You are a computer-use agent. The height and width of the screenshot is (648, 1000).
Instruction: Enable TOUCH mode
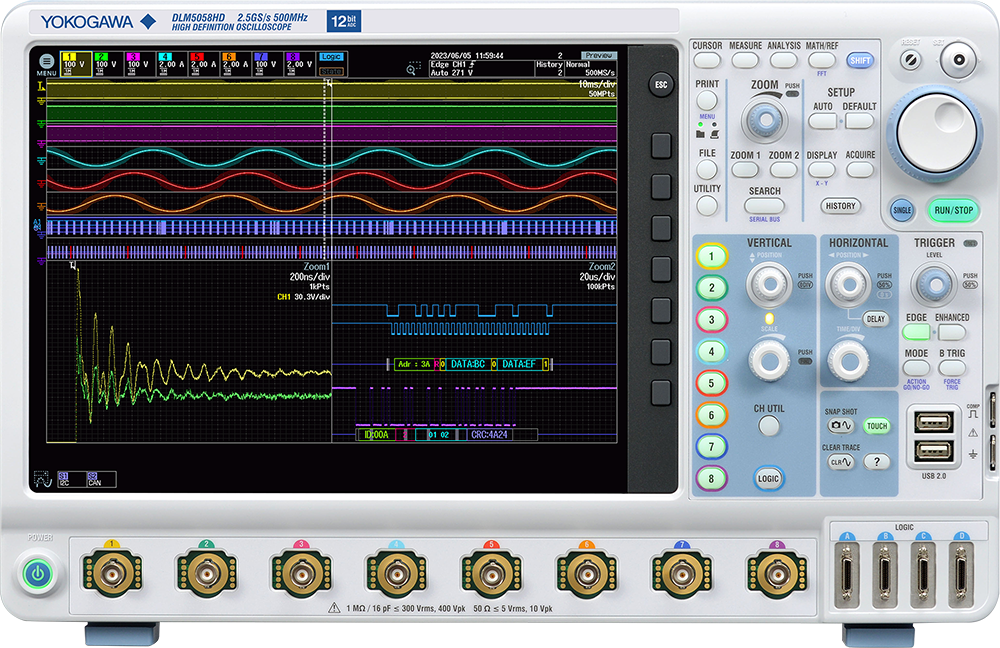pyautogui.click(x=876, y=425)
